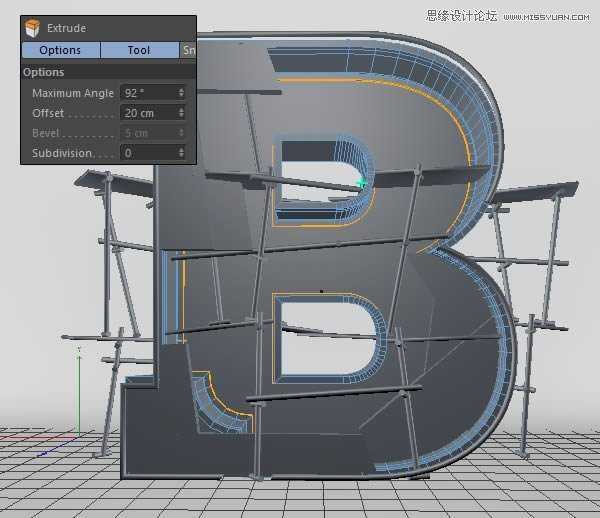The width and height of the screenshot is (600, 518).
Task: Open the Tool tab
Action: pos(139,50)
